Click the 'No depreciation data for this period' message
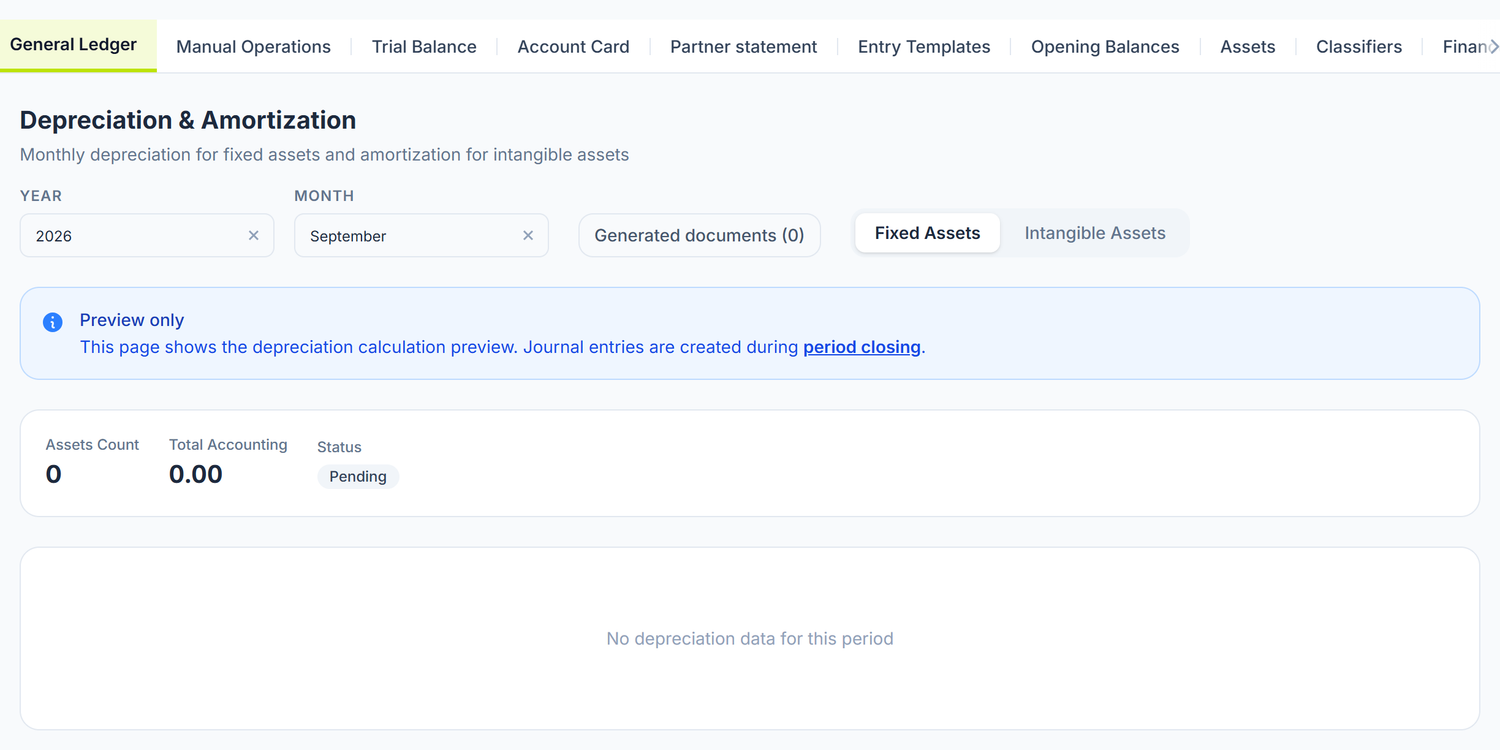This screenshot has width=1500, height=750. 750,638
